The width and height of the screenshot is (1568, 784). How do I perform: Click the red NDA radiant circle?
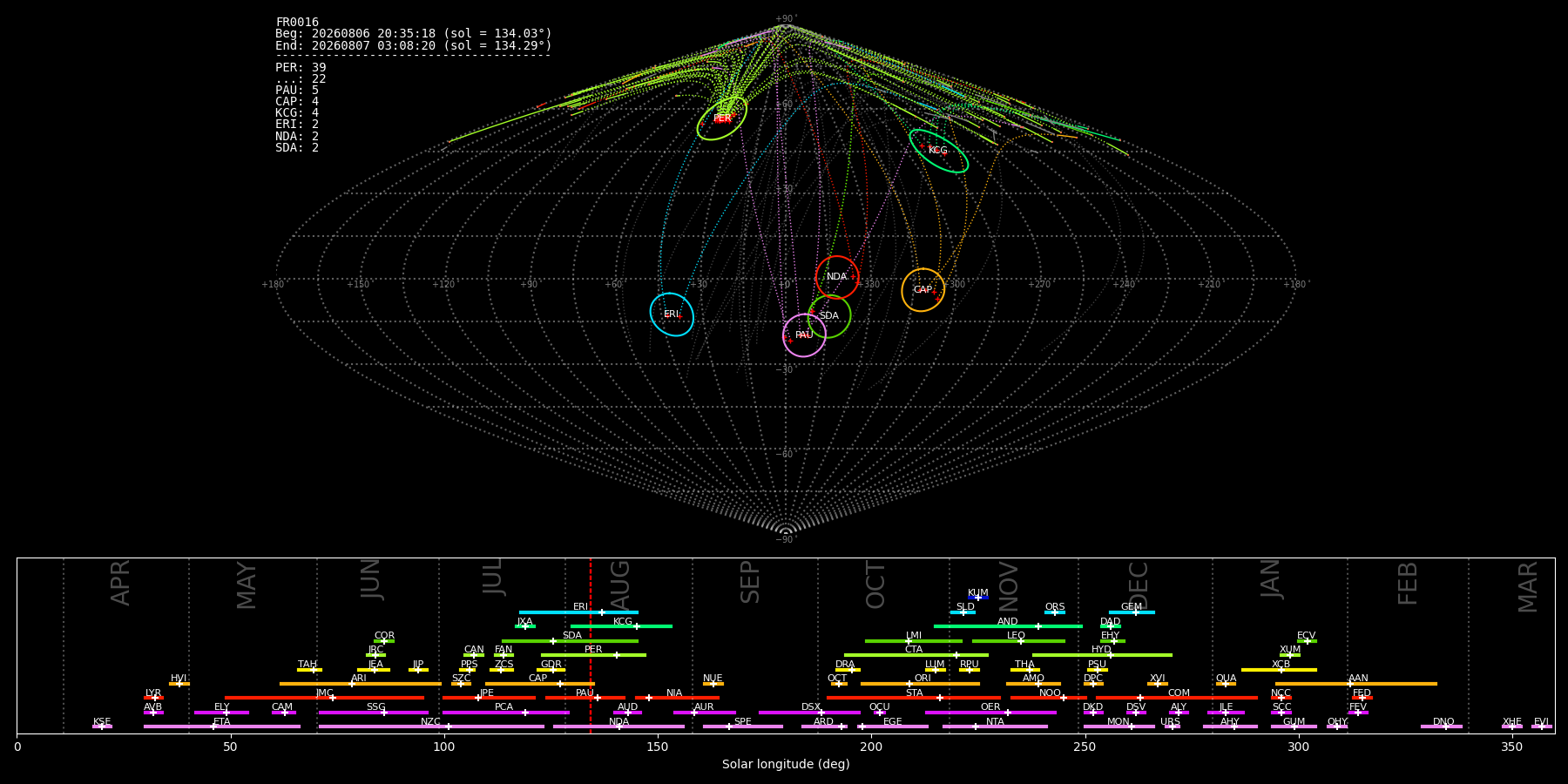click(837, 277)
